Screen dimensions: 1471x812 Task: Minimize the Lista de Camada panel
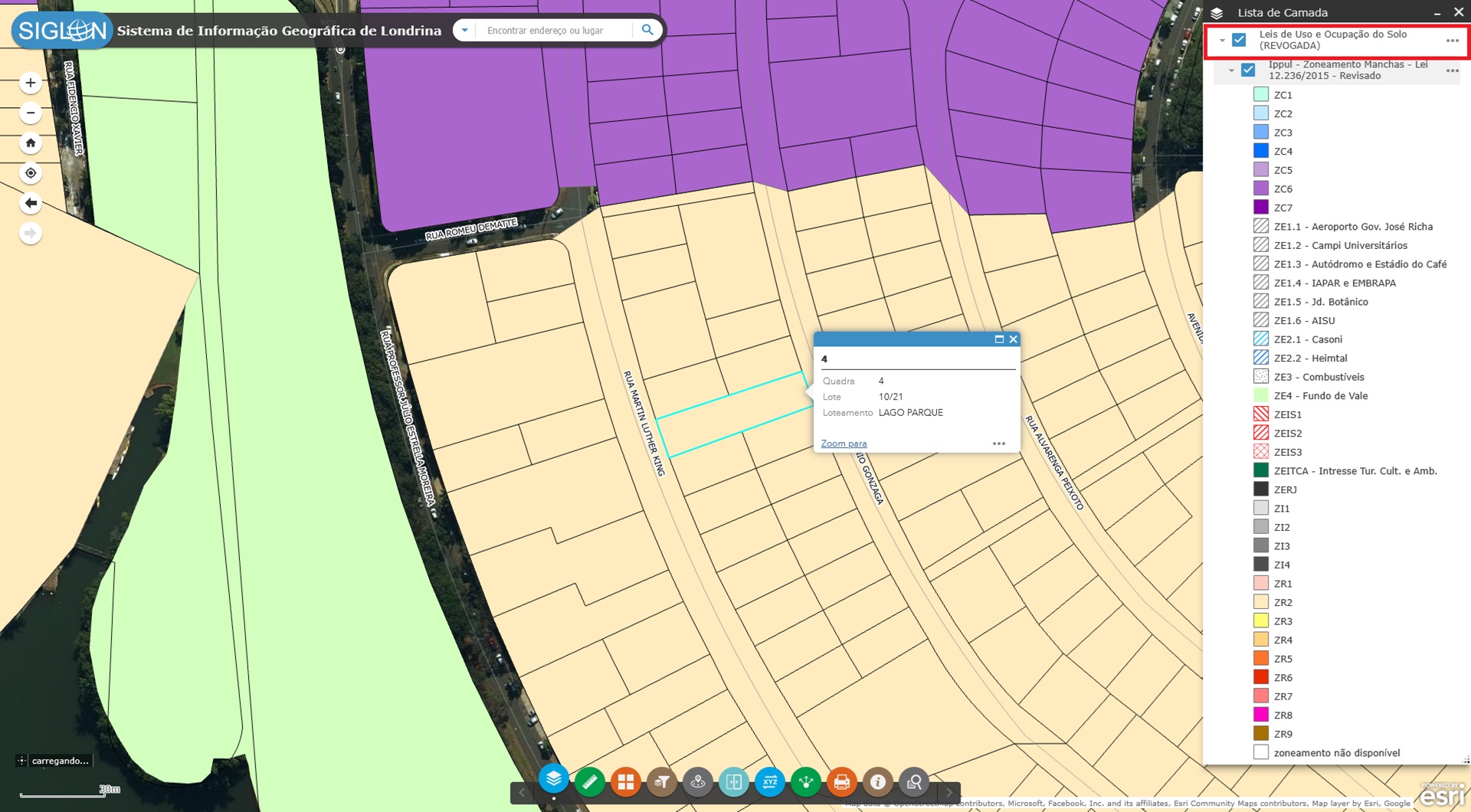[1437, 13]
